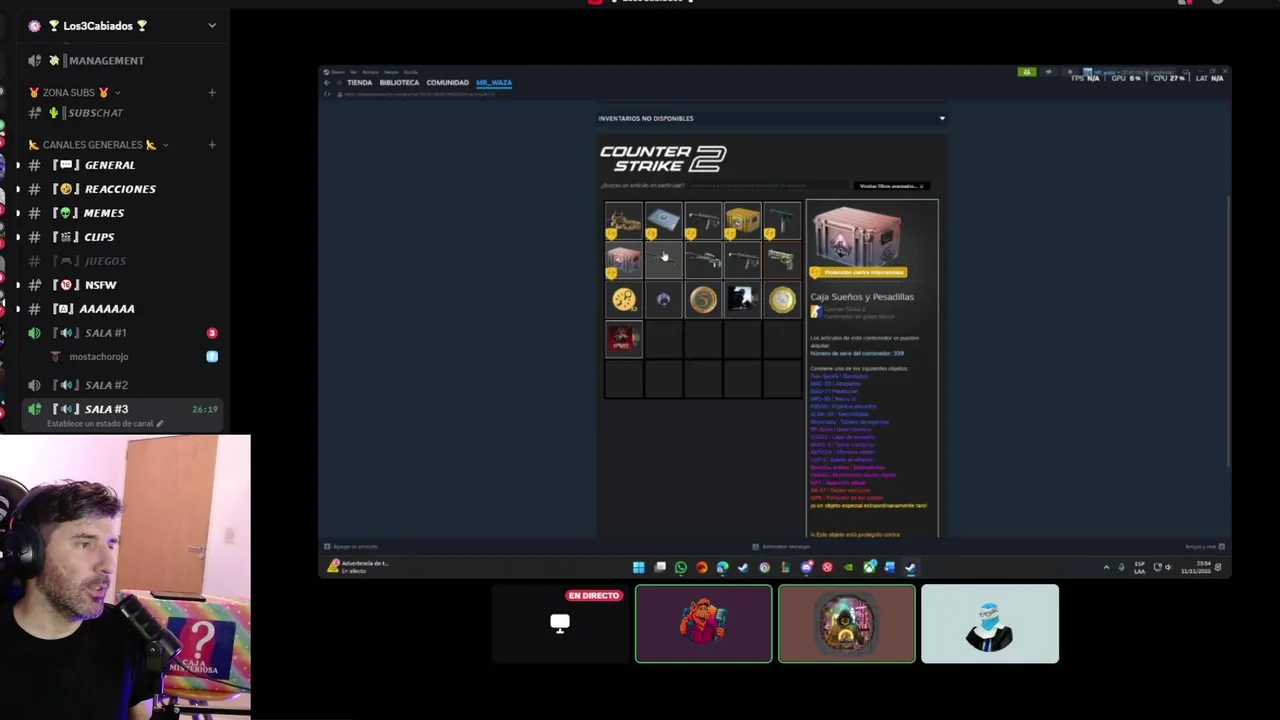Select the first inventory item, tan rifle
The height and width of the screenshot is (720, 1280).
[x=623, y=221]
